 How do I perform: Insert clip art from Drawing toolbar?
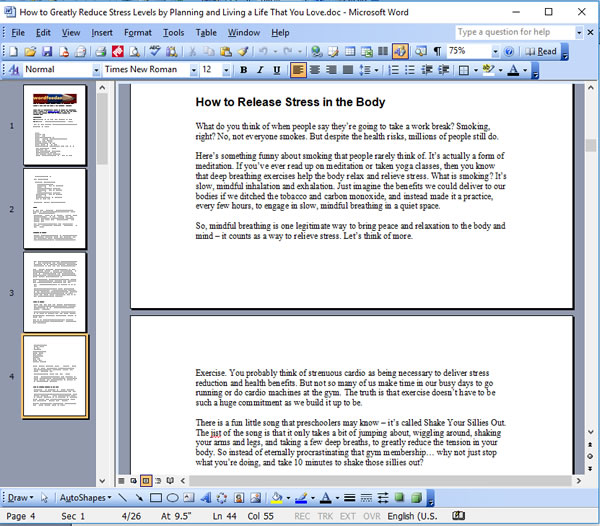[239, 498]
